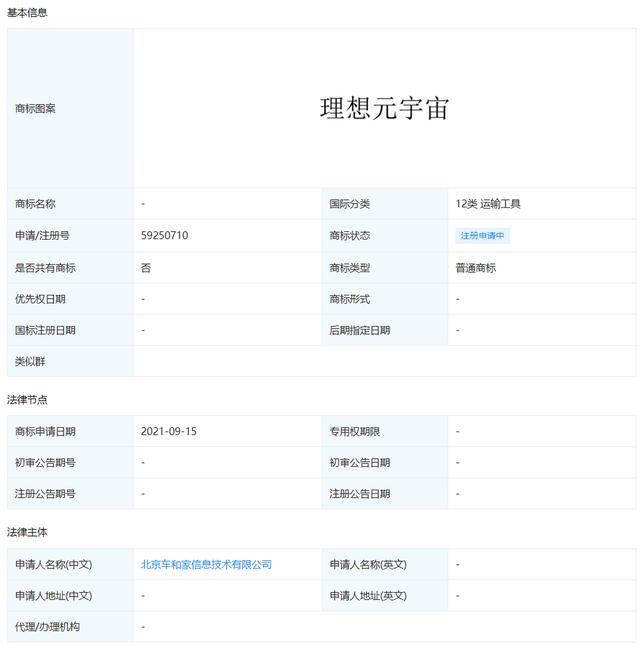The image size is (640, 646).
Task: Click the 基本信息 section heading
Action: pyautogui.click(x=27, y=13)
